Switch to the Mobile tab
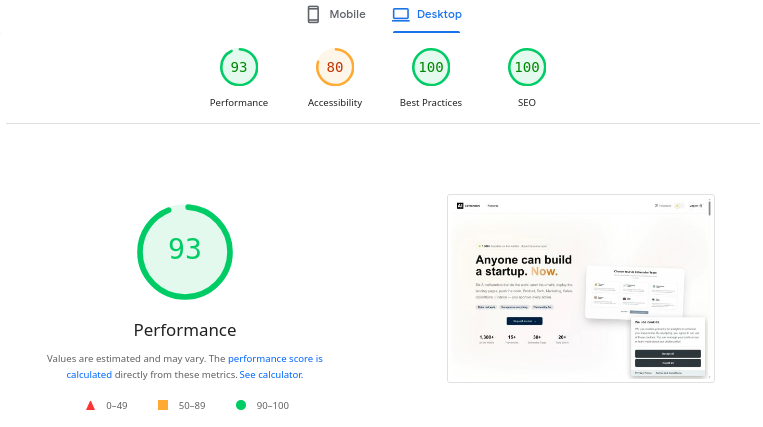The image size is (763, 427). coord(336,15)
